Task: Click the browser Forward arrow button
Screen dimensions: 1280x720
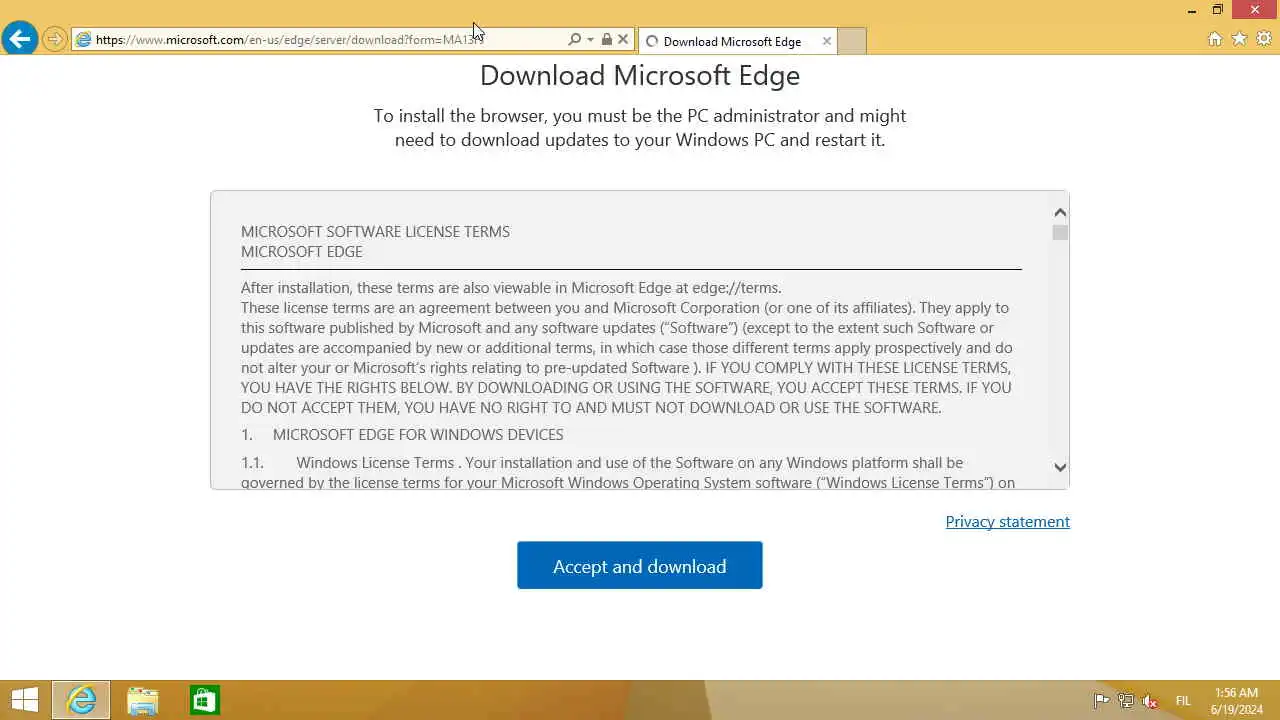Action: 54,40
